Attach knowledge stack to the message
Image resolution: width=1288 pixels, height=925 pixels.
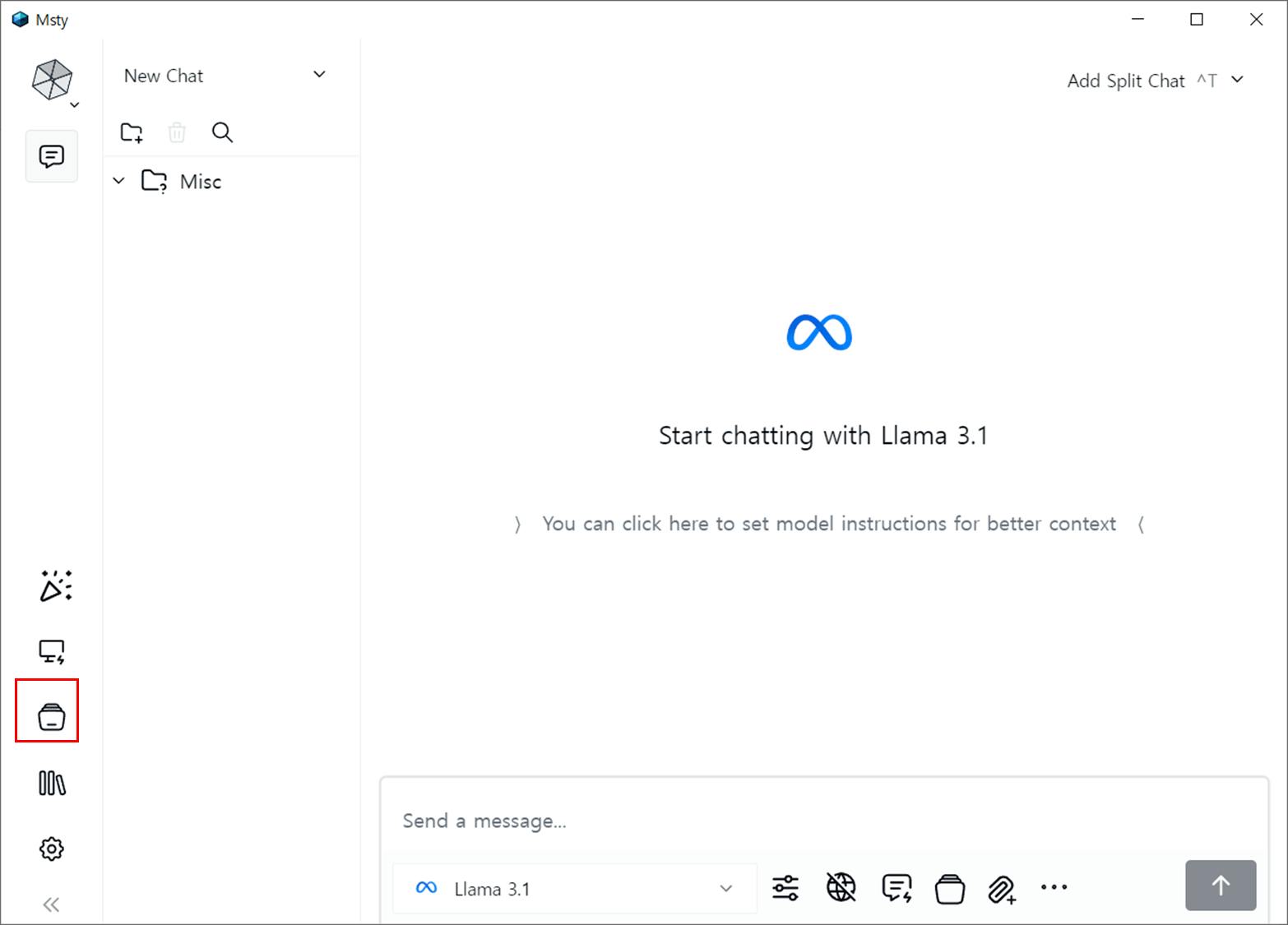[950, 888]
